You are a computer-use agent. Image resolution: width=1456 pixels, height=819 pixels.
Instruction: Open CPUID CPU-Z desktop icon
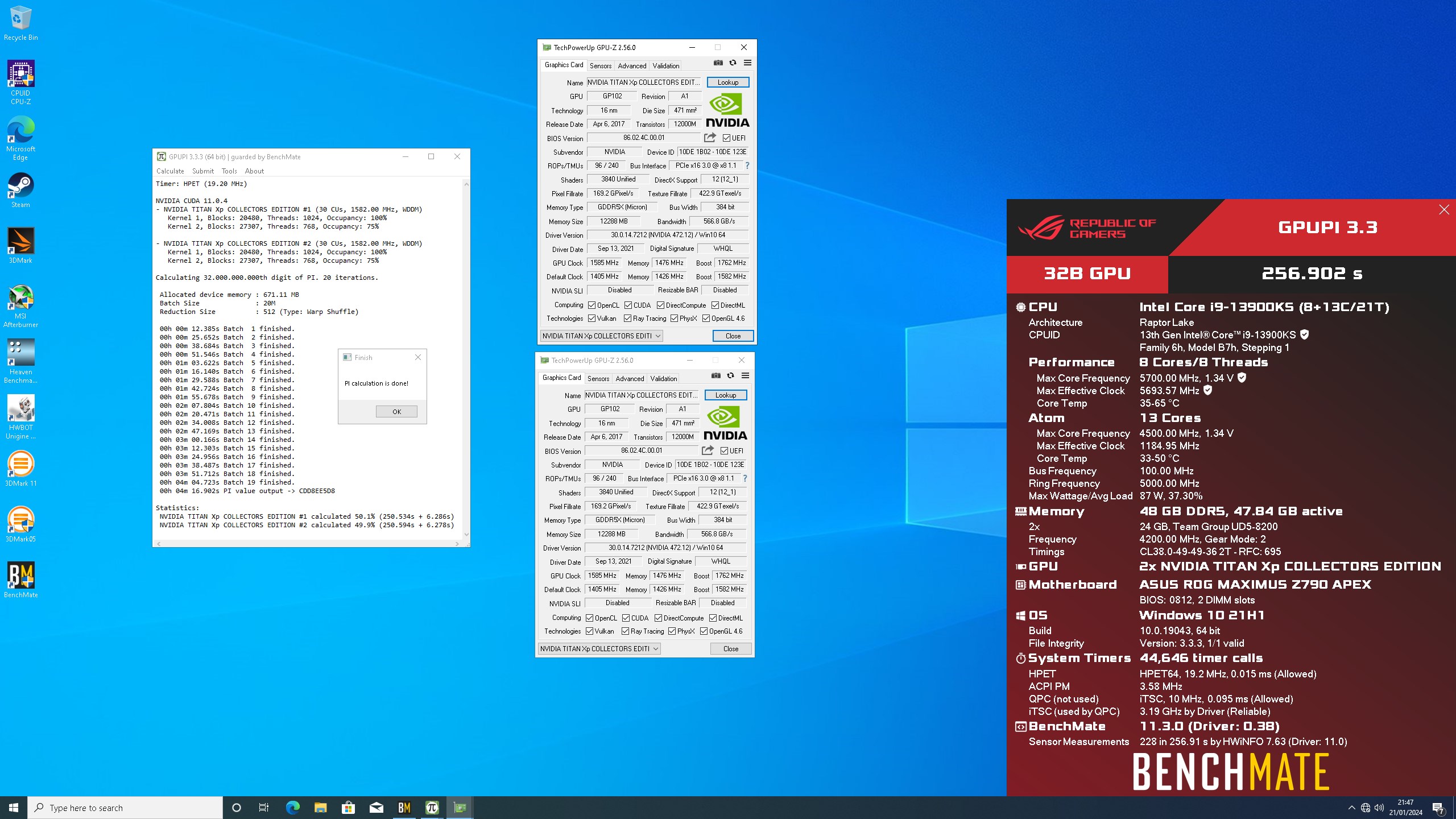(20, 82)
